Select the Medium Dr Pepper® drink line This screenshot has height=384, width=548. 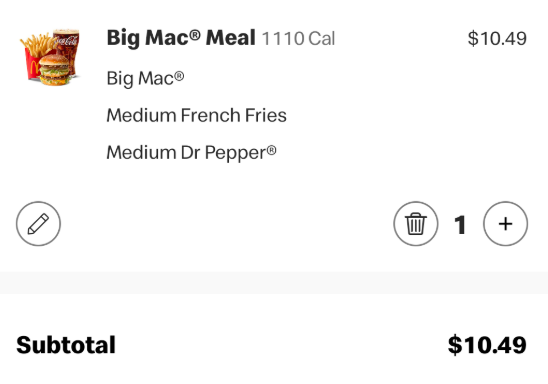192,153
